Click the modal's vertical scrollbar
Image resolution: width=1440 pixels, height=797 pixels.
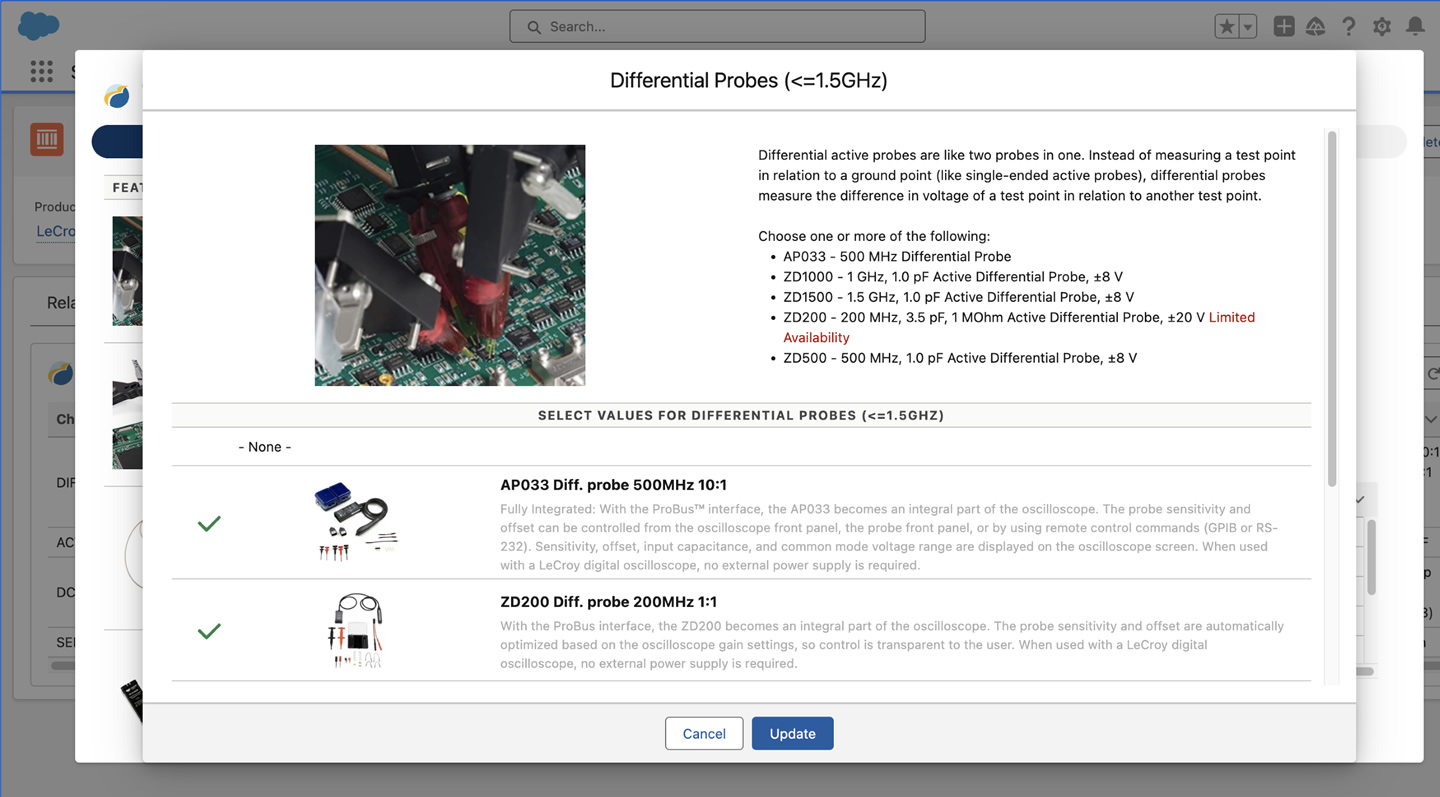pos(1332,308)
